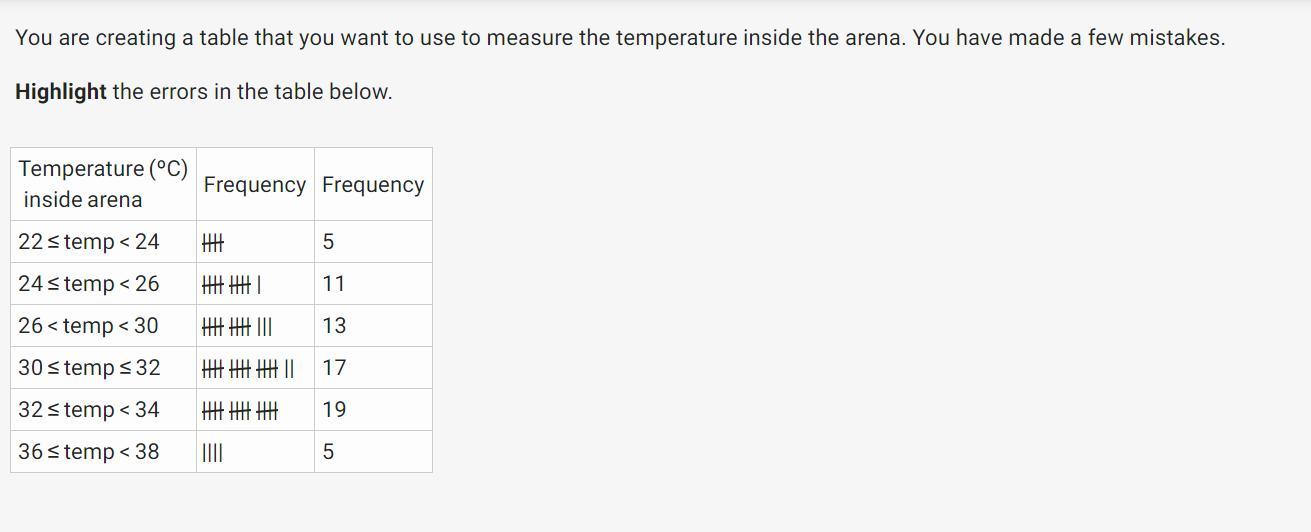Click the frequency value 5 in last row
1311x532 pixels.
(x=329, y=452)
